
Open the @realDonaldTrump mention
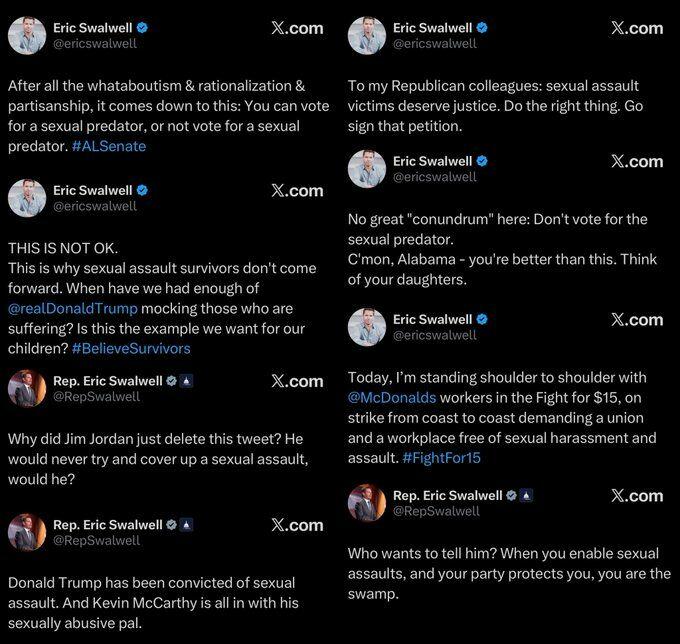pos(72,308)
